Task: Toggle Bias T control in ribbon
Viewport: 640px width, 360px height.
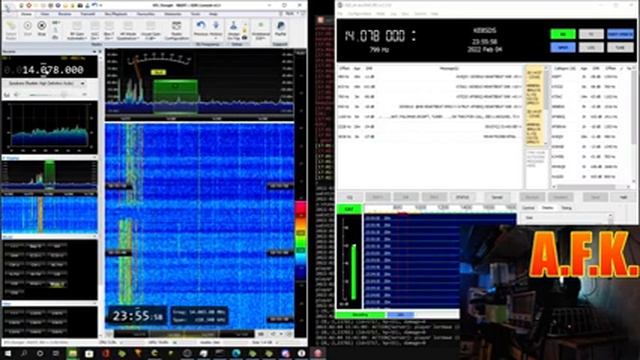Action: [109, 31]
